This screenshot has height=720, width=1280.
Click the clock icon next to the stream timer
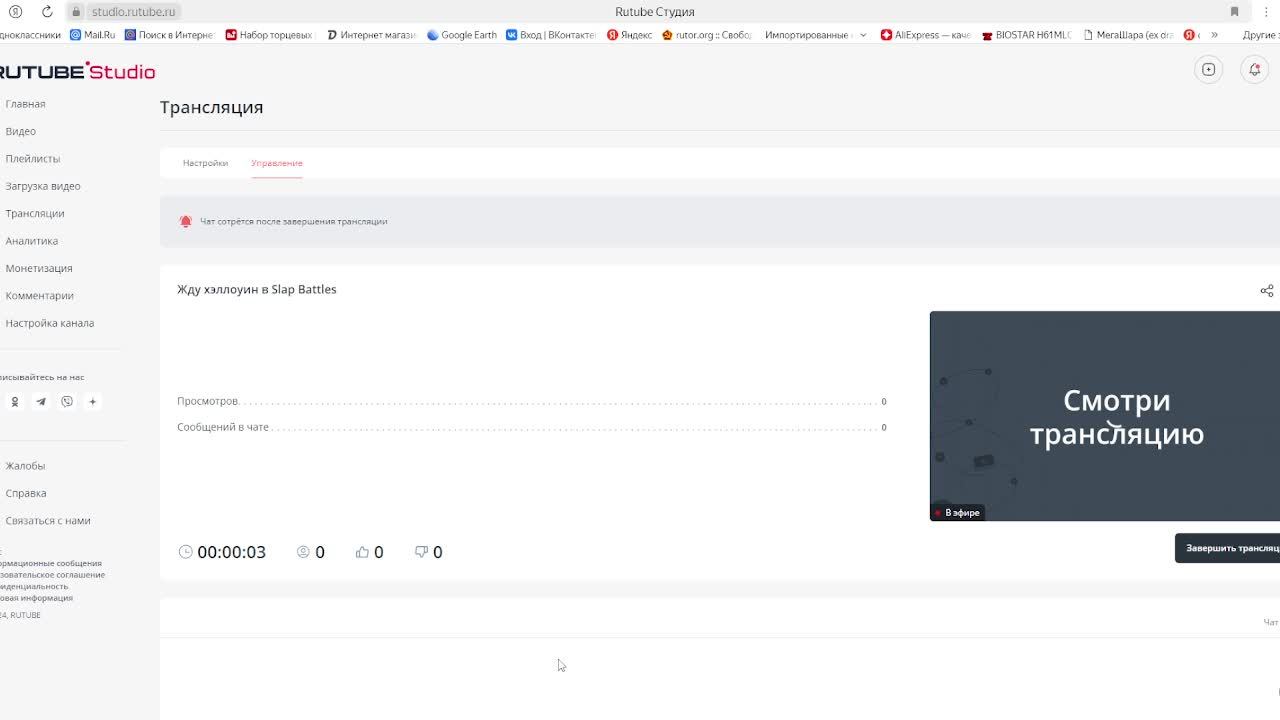point(185,552)
